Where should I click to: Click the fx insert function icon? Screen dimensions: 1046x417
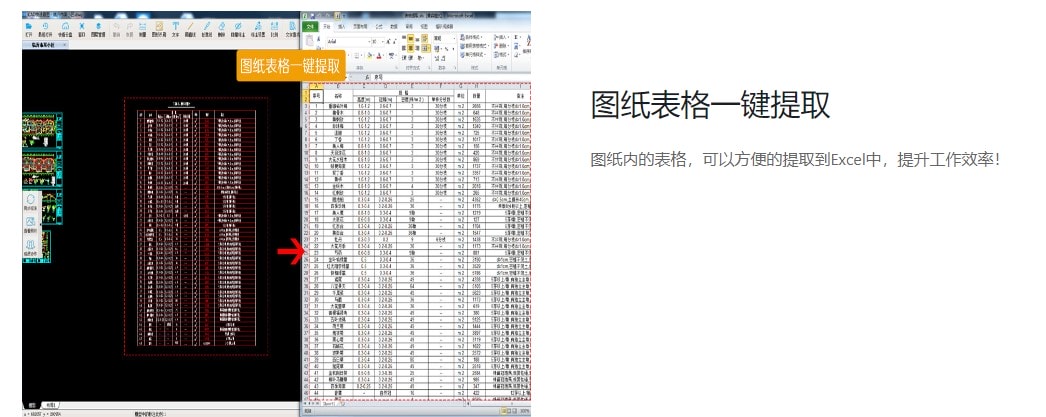(x=366, y=77)
